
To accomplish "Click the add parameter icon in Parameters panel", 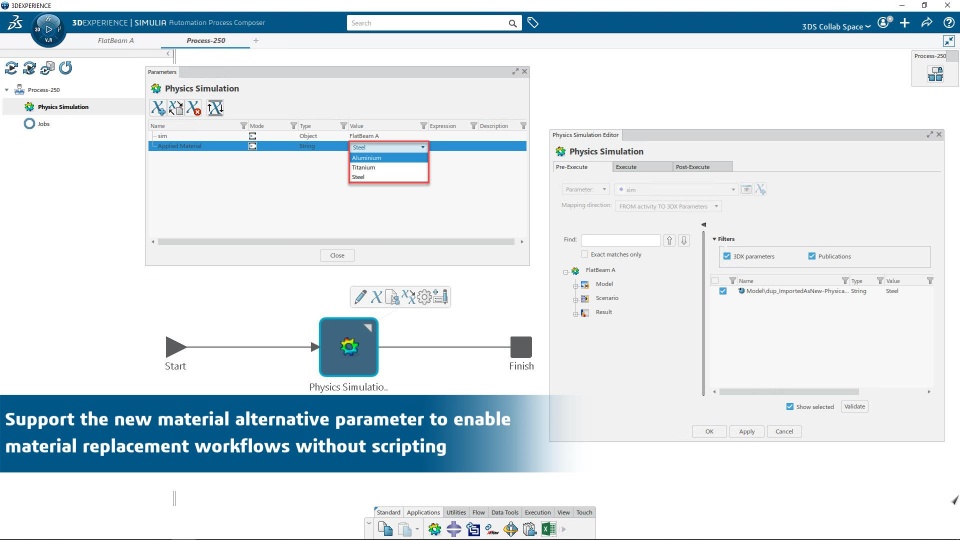I will pos(158,108).
